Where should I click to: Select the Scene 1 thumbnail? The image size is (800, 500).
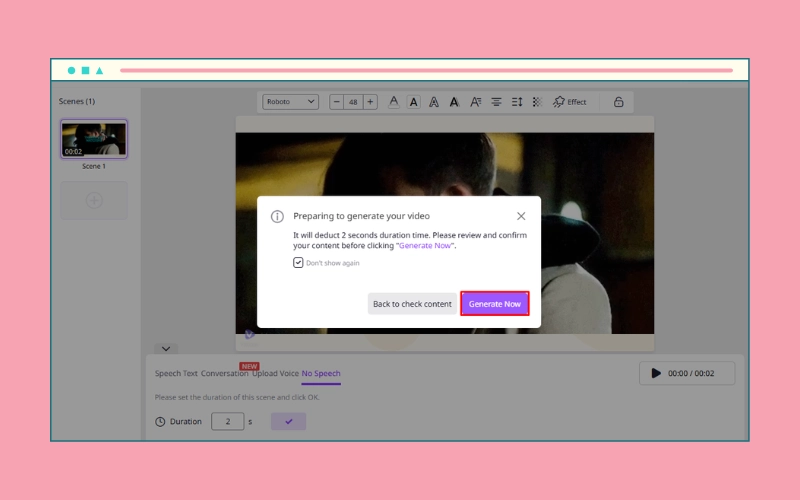[94, 140]
